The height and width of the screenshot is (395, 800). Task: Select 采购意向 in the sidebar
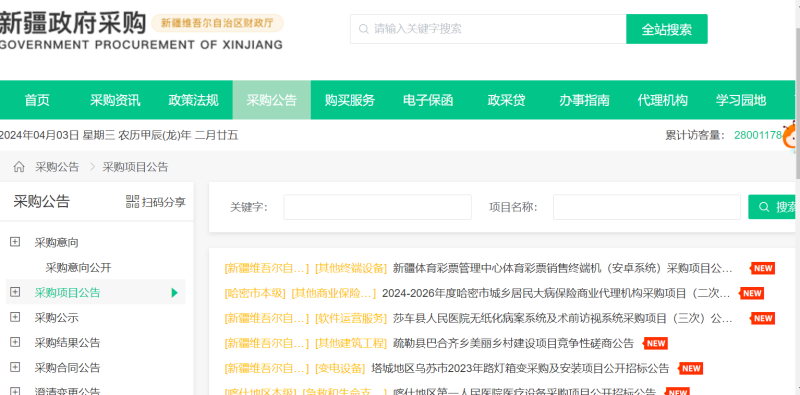pos(57,242)
